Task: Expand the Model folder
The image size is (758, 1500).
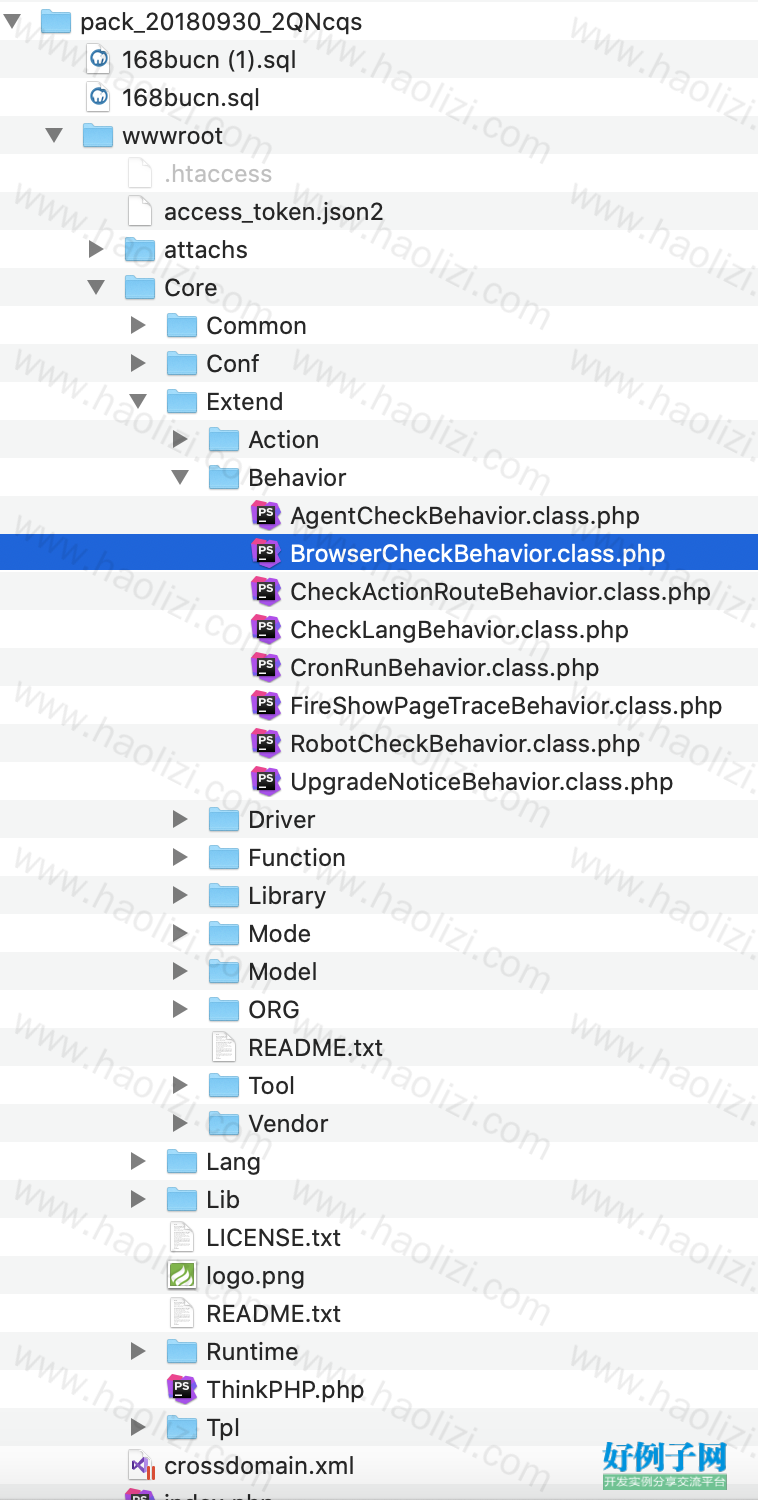Action: coord(180,971)
